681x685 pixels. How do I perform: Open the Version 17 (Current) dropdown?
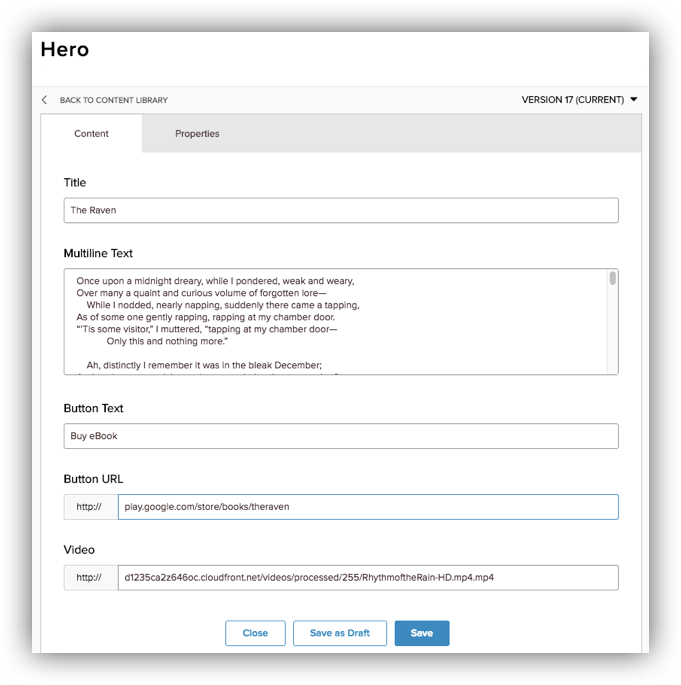(573, 100)
